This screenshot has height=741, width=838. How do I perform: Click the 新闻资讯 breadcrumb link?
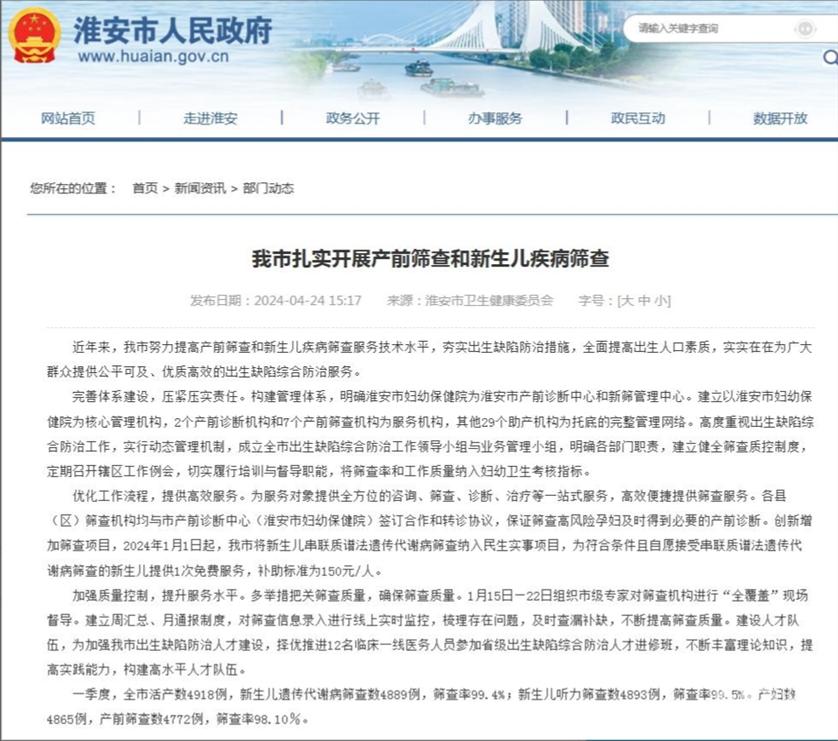pos(200,188)
